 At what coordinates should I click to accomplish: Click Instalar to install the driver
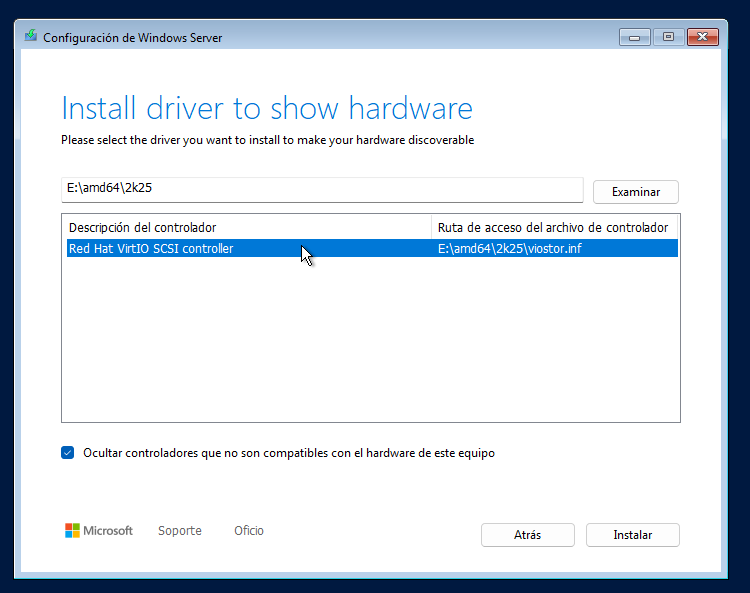click(632, 535)
